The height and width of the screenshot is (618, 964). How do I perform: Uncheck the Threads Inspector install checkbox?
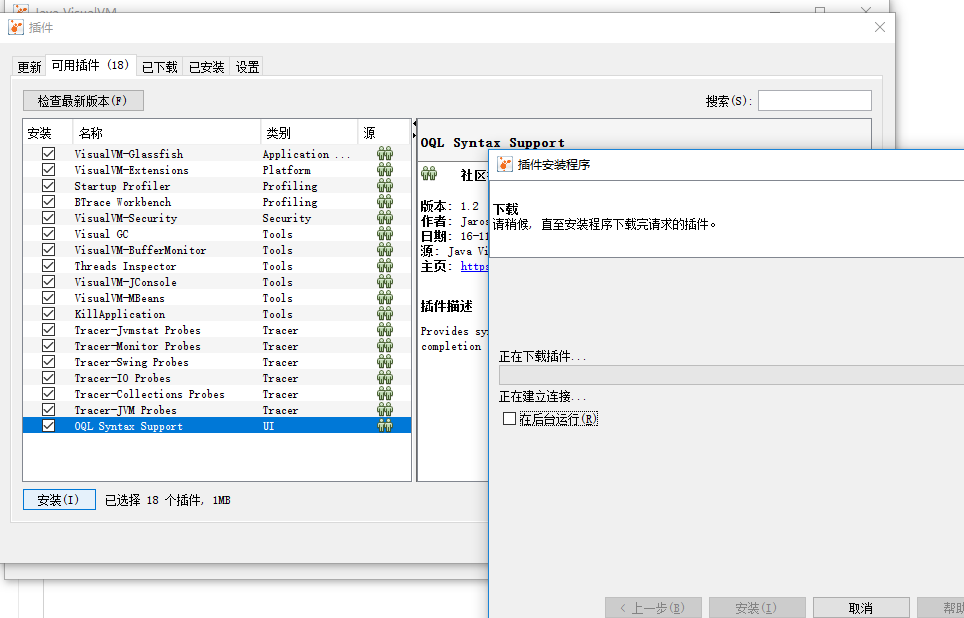pyautogui.click(x=49, y=266)
